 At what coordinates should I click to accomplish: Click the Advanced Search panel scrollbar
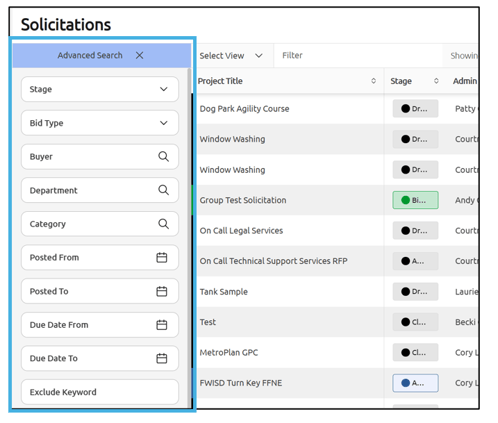(x=189, y=237)
